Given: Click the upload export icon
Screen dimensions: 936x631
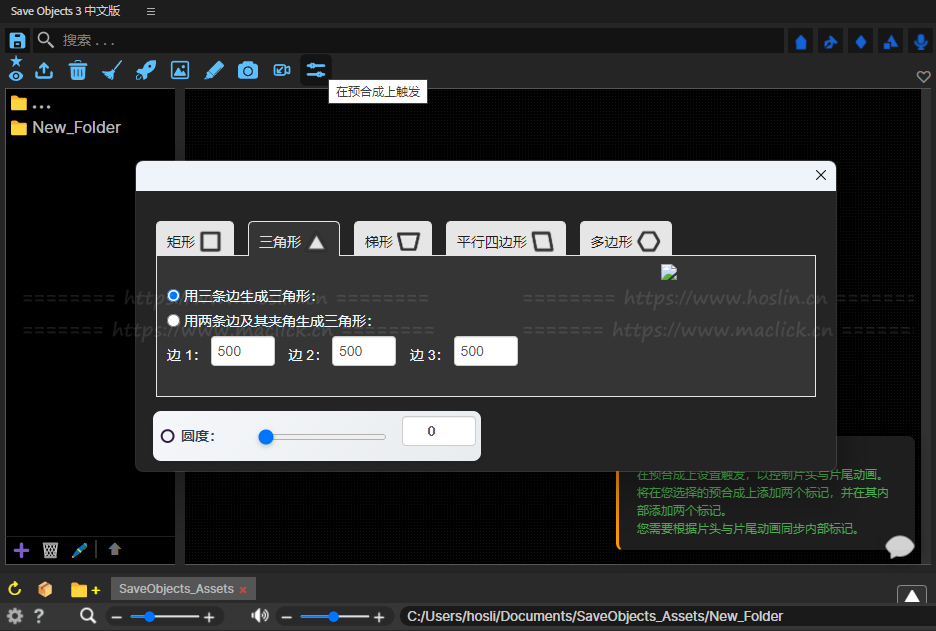Looking at the screenshot, I should pyautogui.click(x=44, y=70).
